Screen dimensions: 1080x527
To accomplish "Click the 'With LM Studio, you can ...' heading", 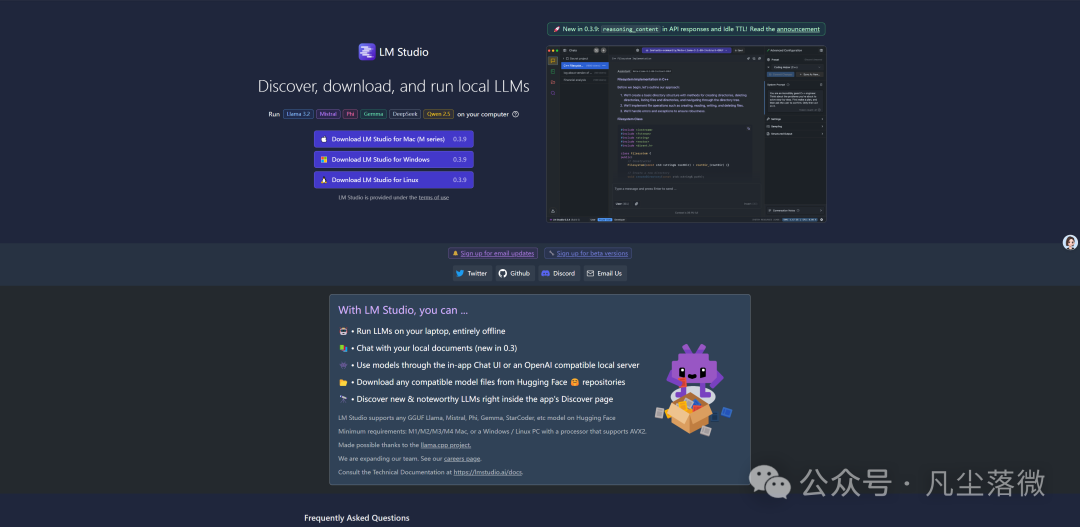I will (403, 311).
